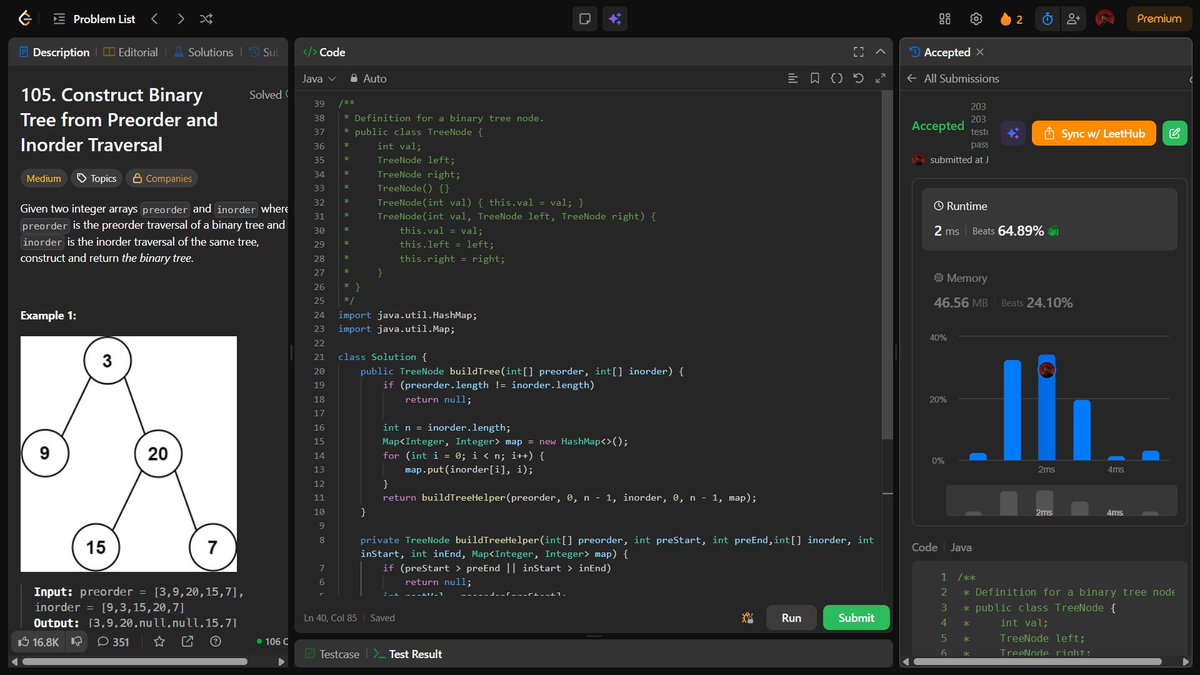Image resolution: width=1200 pixels, height=675 pixels.
Task: Pick a random problem shuffle icon
Action: click(206, 18)
